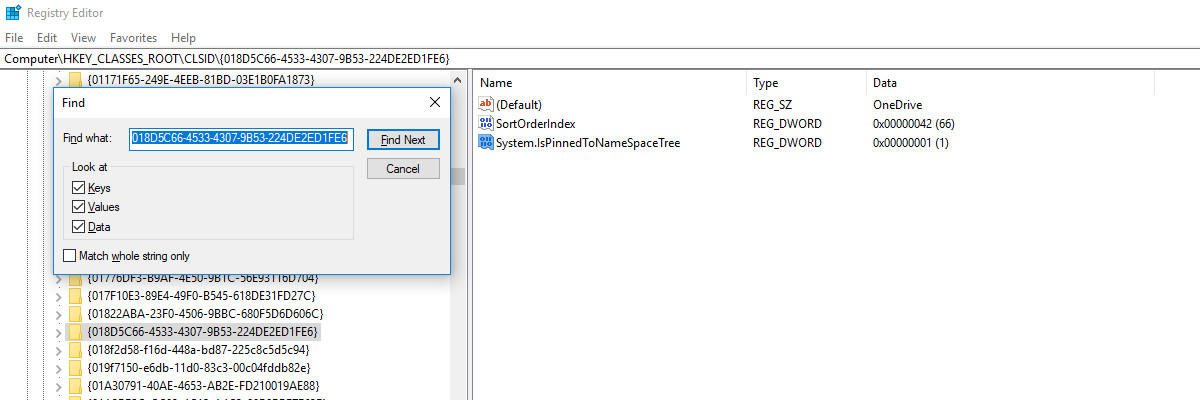Cancel the Find dialog
This screenshot has width=1200, height=400.
click(403, 169)
